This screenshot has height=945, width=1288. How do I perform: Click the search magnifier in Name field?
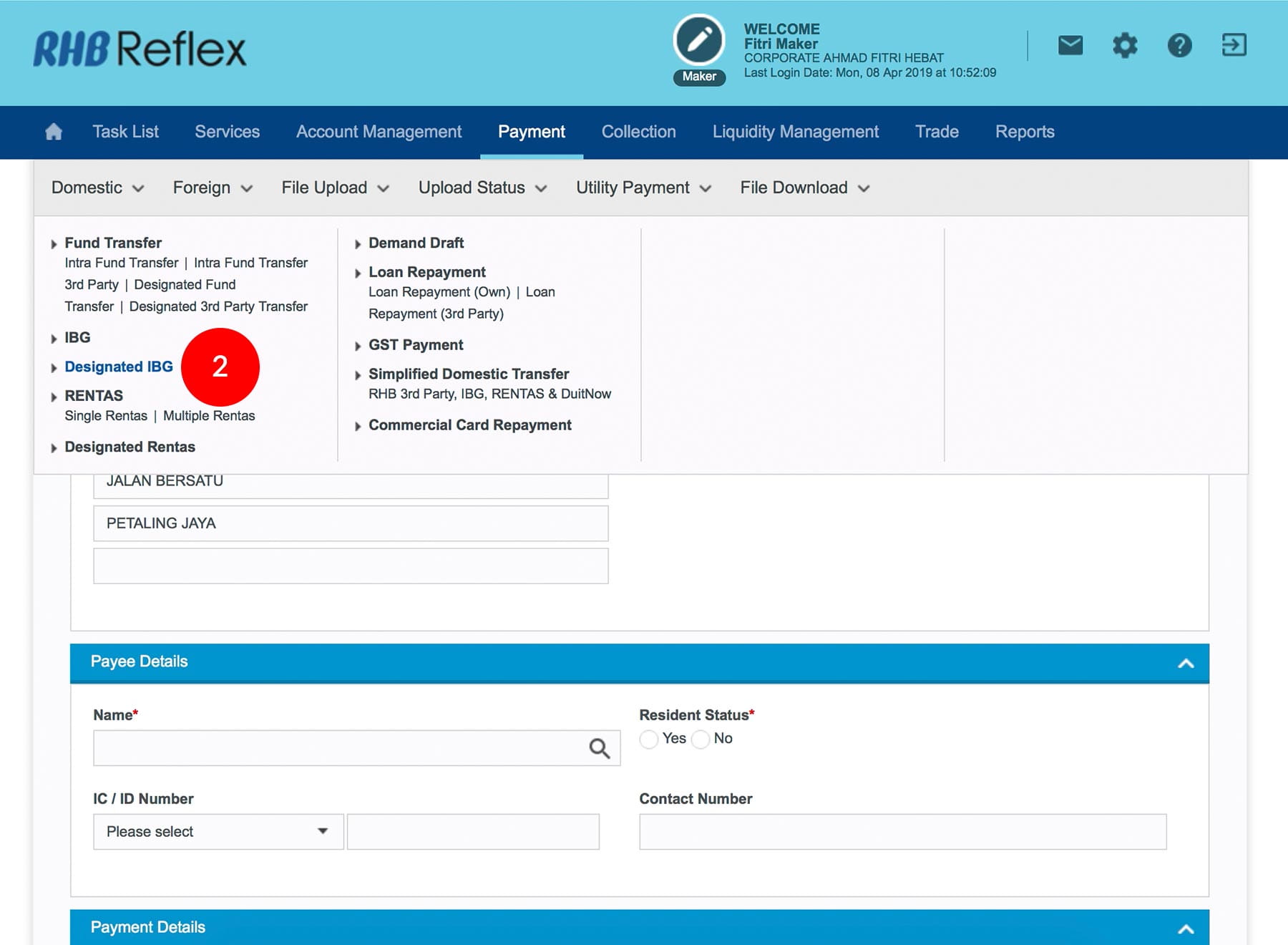coord(599,748)
